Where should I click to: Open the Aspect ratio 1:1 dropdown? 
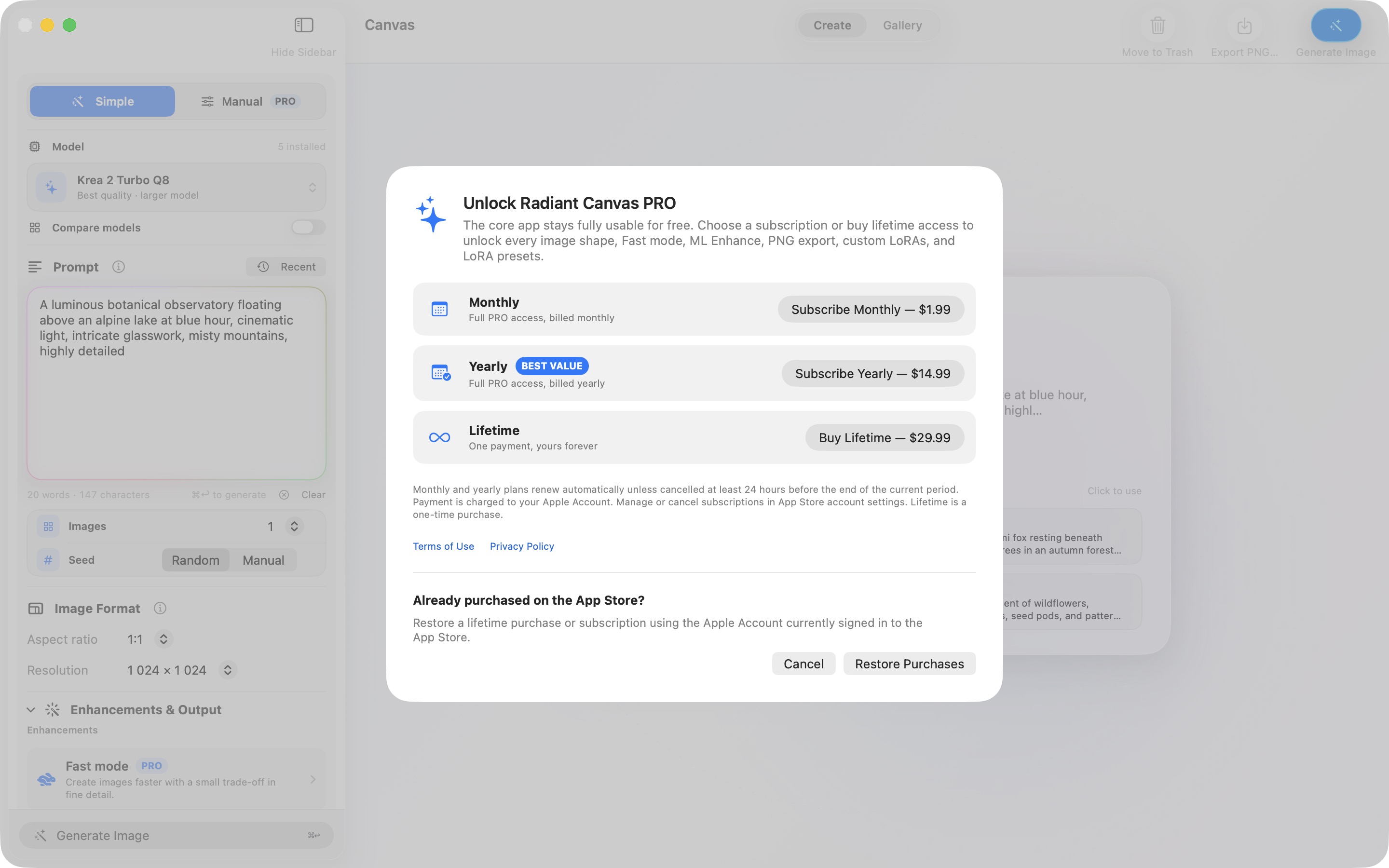(x=163, y=639)
